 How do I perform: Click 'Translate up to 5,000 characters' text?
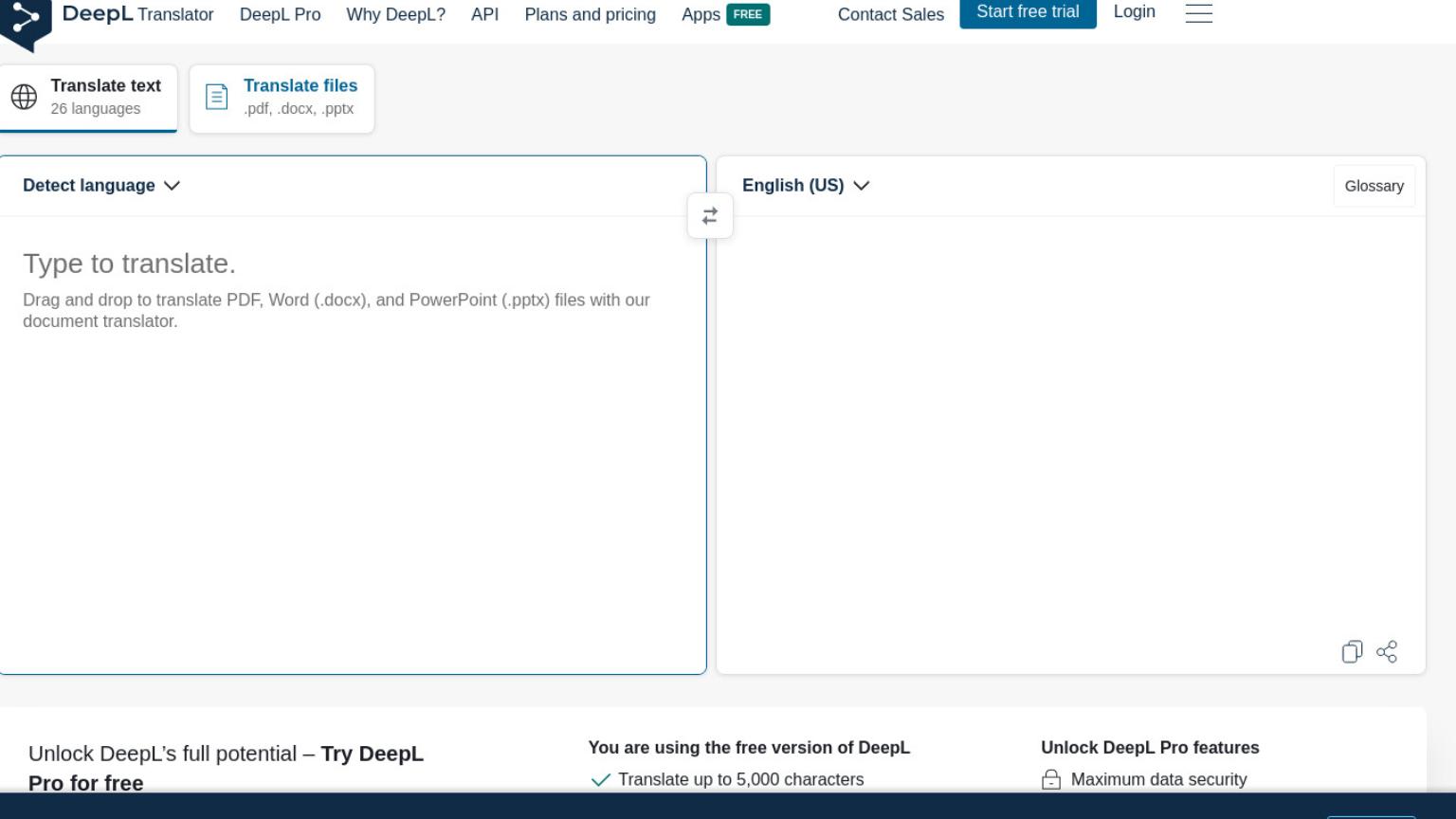740,779
